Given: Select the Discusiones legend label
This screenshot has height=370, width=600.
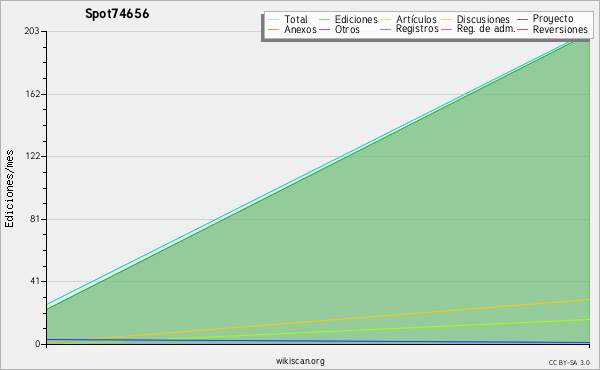Looking at the screenshot, I should point(483,19).
